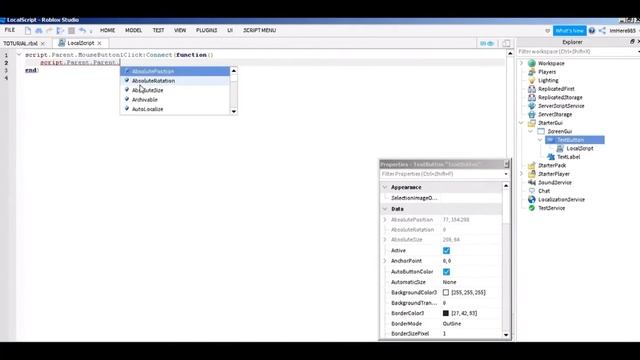Click the New file icon in the toolbar
The height and width of the screenshot is (360, 640).
tap(28, 30)
